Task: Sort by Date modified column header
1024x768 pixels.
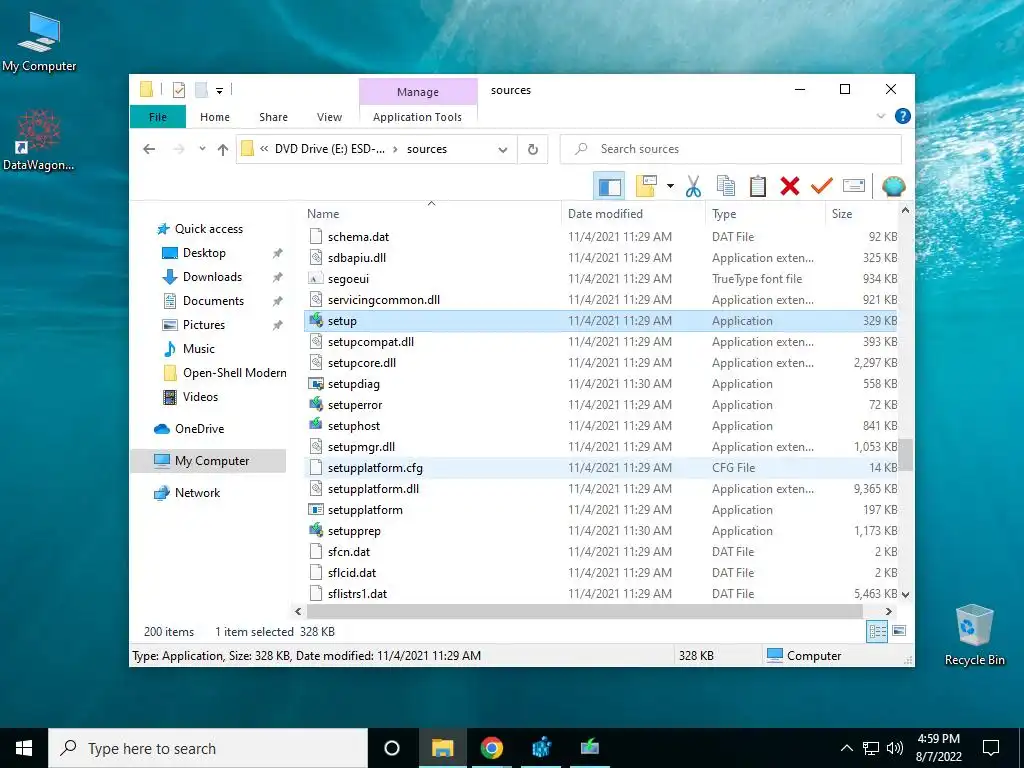Action: 633,214
